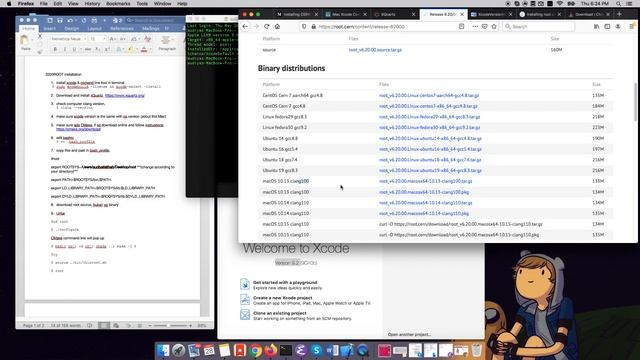Click the Word undo icon

pyautogui.click(x=70, y=20)
